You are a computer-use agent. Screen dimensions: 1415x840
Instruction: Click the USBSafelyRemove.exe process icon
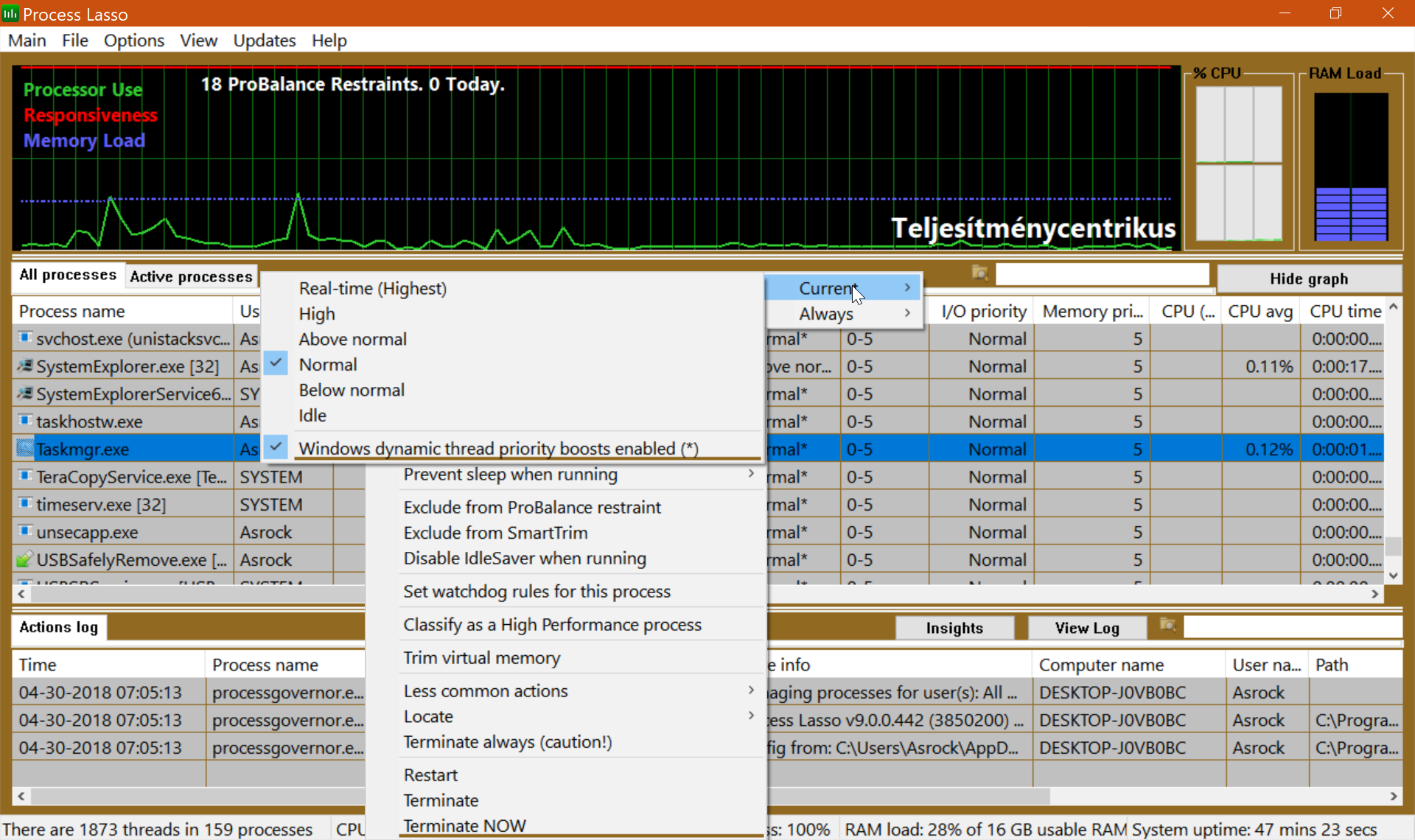(25, 559)
